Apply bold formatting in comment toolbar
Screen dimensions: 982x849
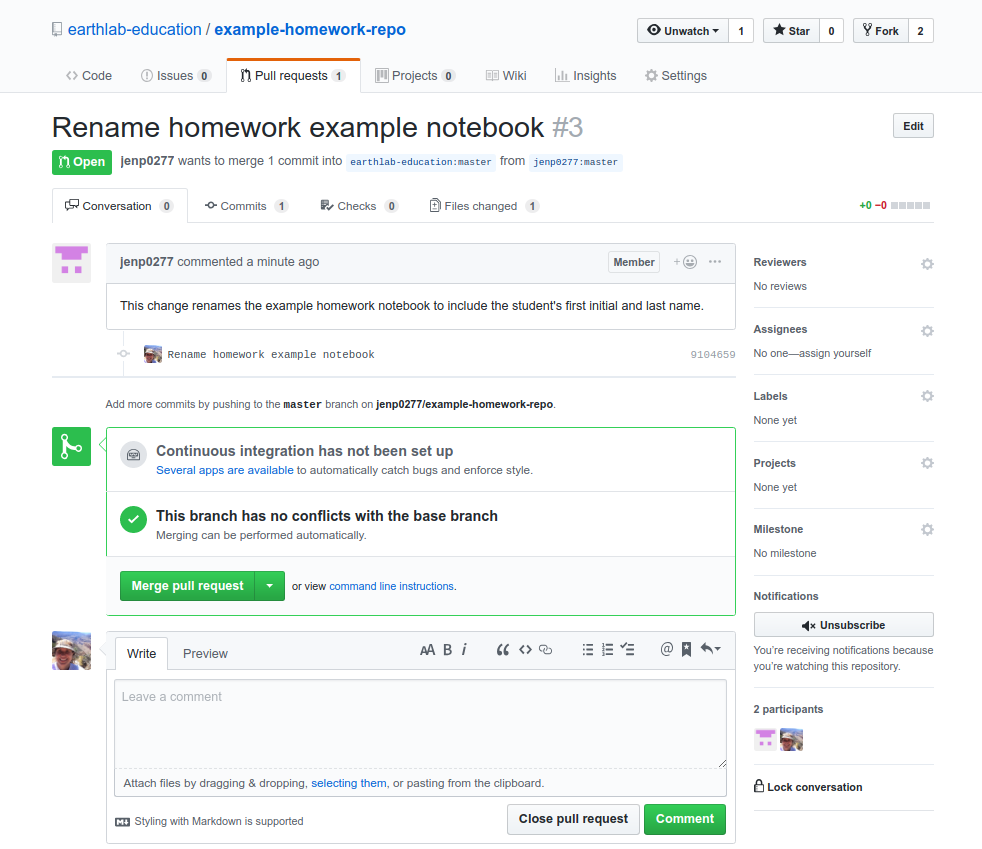(447, 650)
